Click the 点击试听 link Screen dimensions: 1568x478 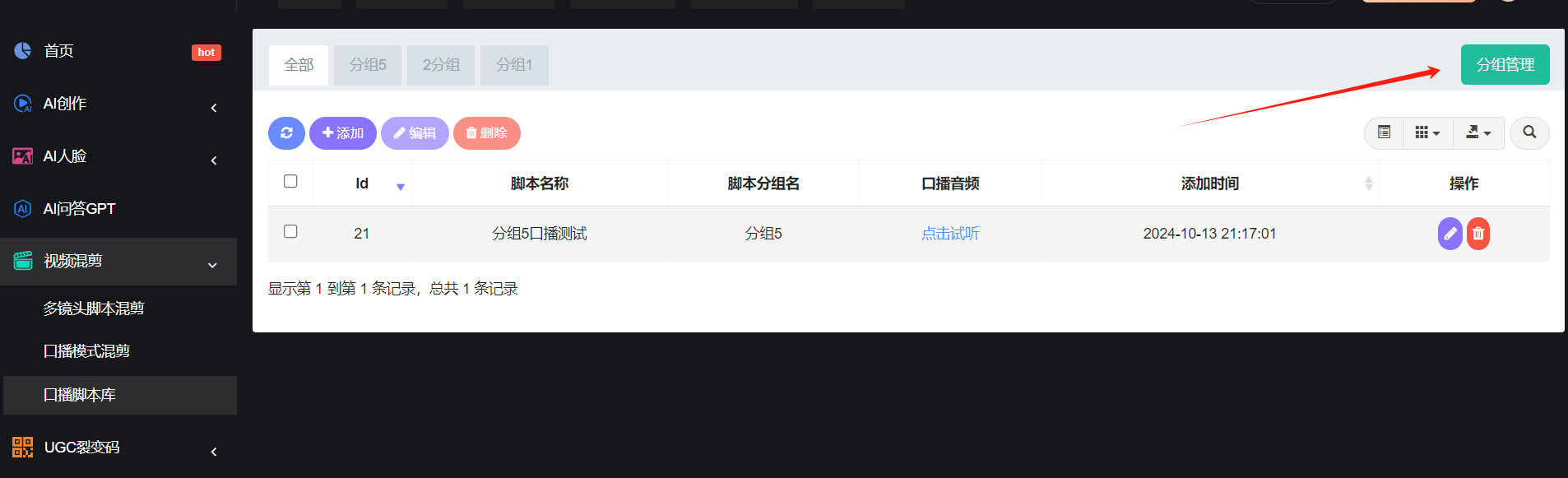point(950,234)
